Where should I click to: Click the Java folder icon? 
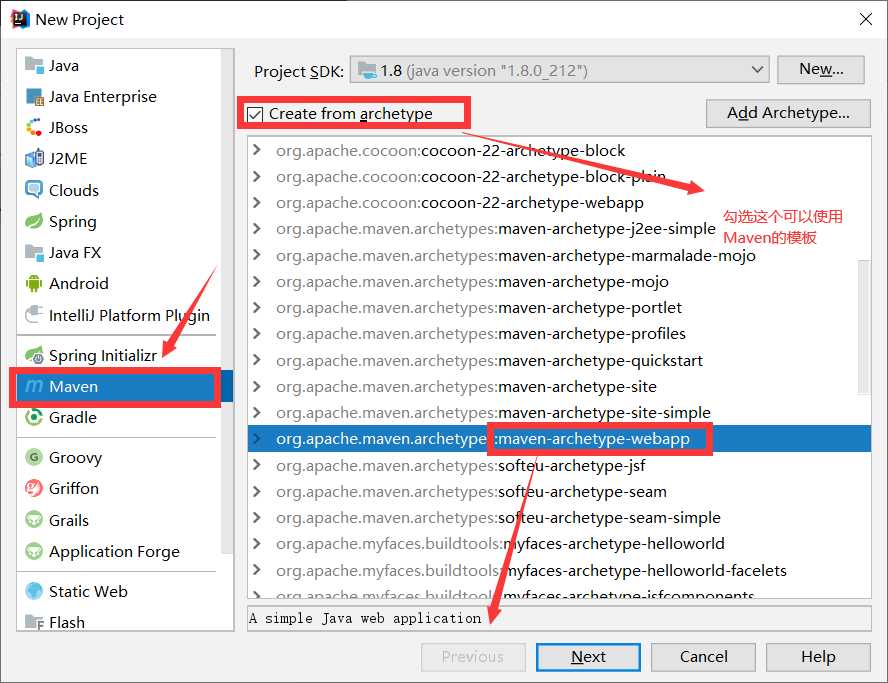pyautogui.click(x=34, y=66)
